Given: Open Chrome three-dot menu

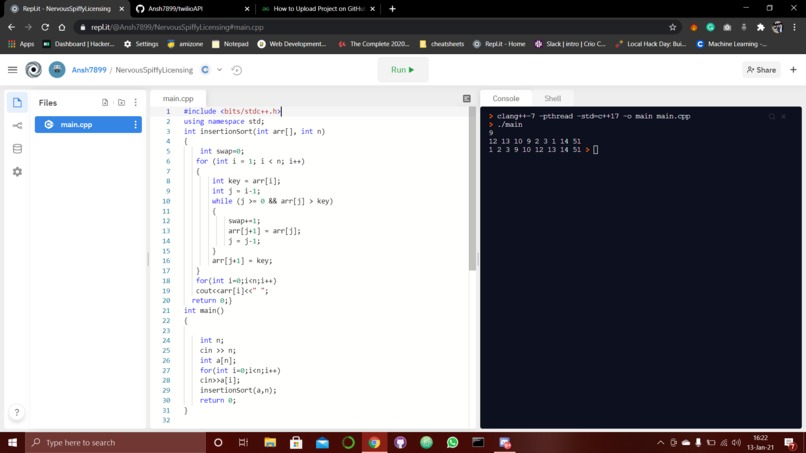Looking at the screenshot, I should pyautogui.click(x=794, y=27).
